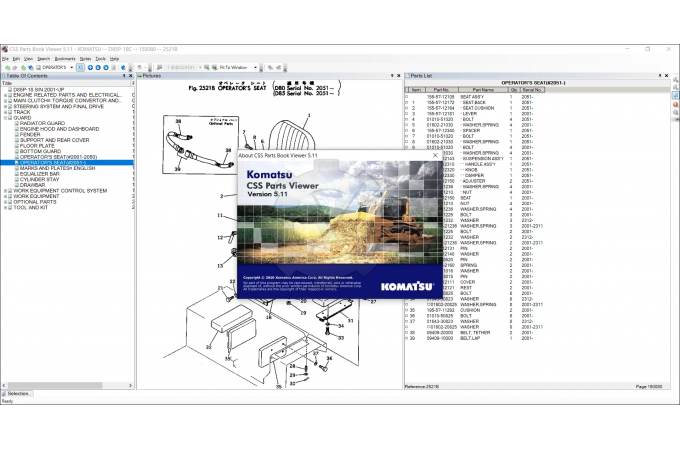Expand STEERING SYSTEM AND FINAL DRIVE node
The width and height of the screenshot is (680, 450).
pos(6,106)
